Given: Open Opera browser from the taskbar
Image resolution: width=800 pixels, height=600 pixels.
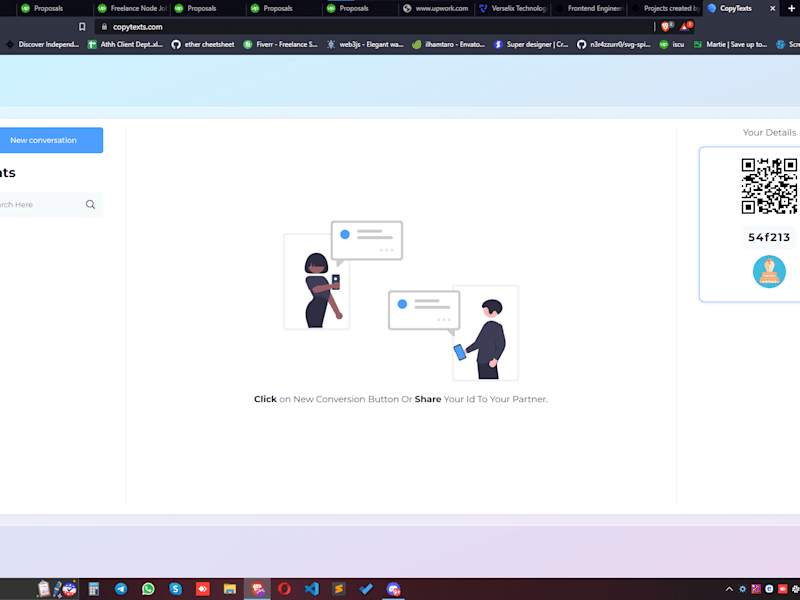Looking at the screenshot, I should coord(284,589).
